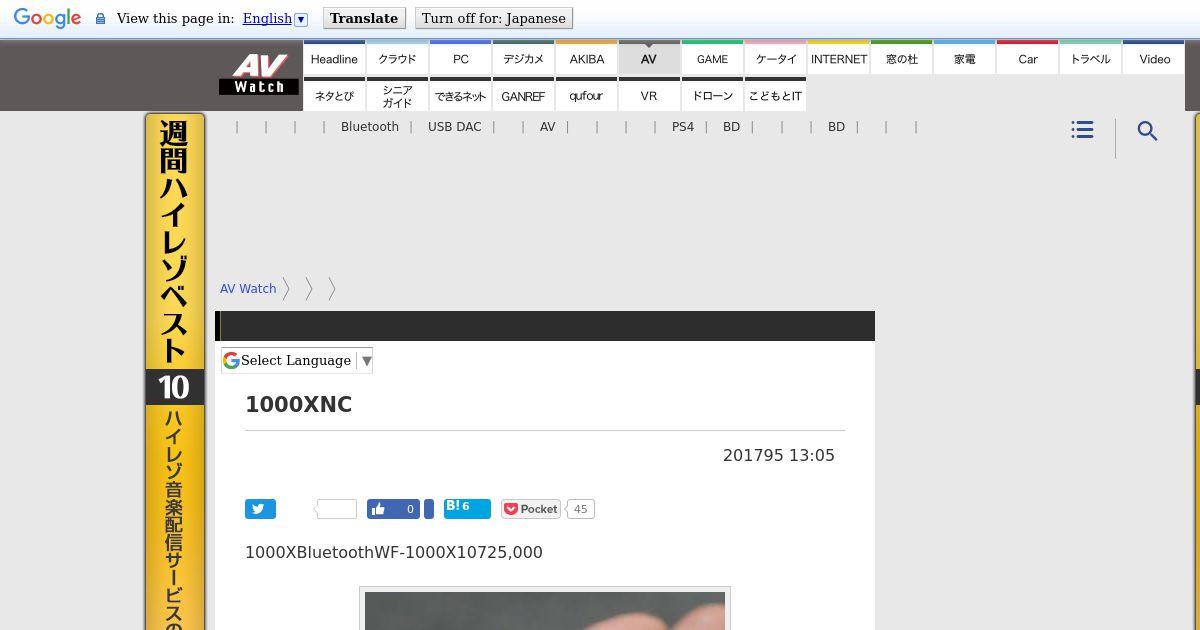Open the PC tab
This screenshot has width=1200, height=630.
[460, 58]
